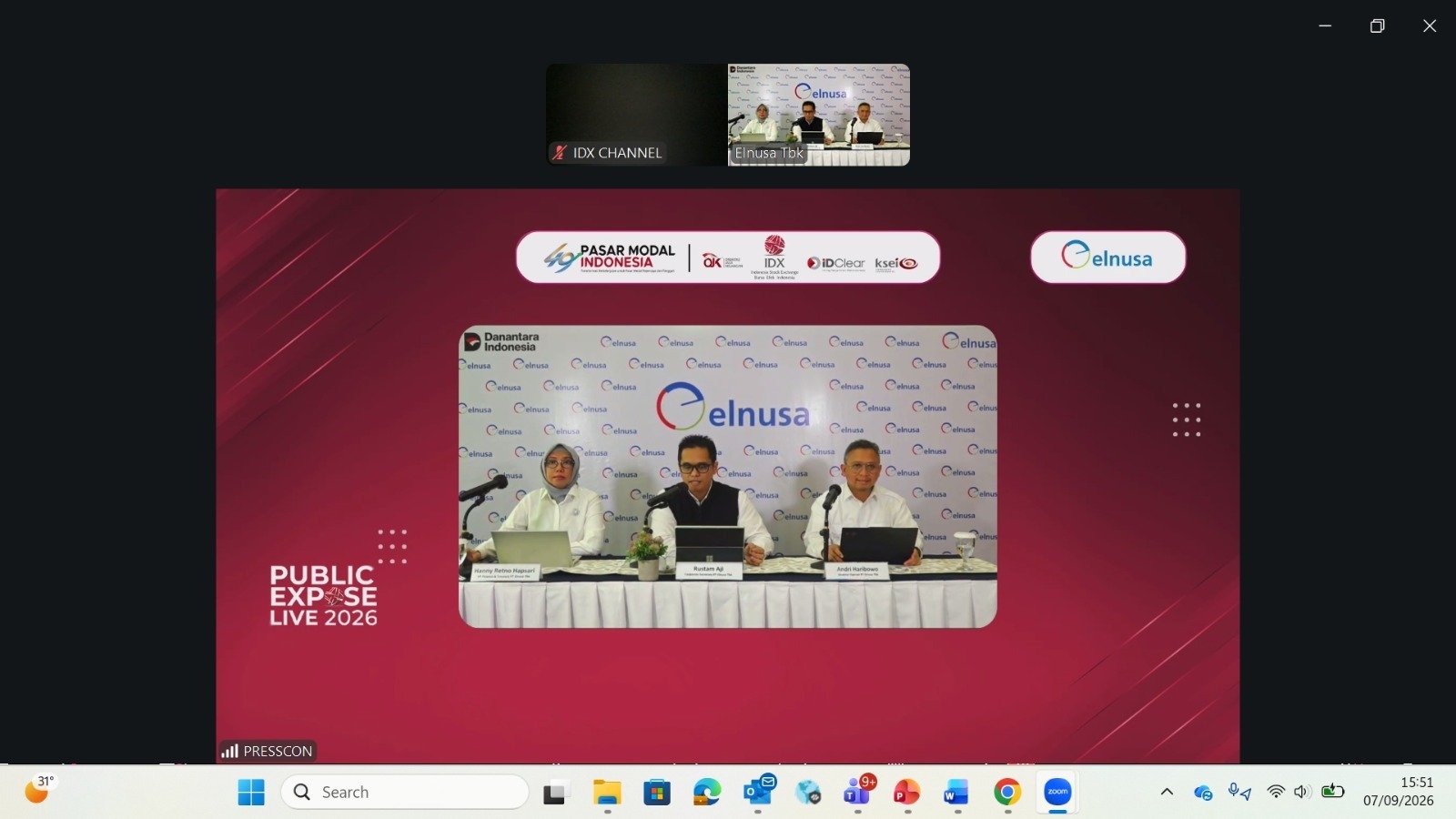This screenshot has height=819, width=1456.
Task: Open the Windows Start menu
Action: click(x=251, y=792)
